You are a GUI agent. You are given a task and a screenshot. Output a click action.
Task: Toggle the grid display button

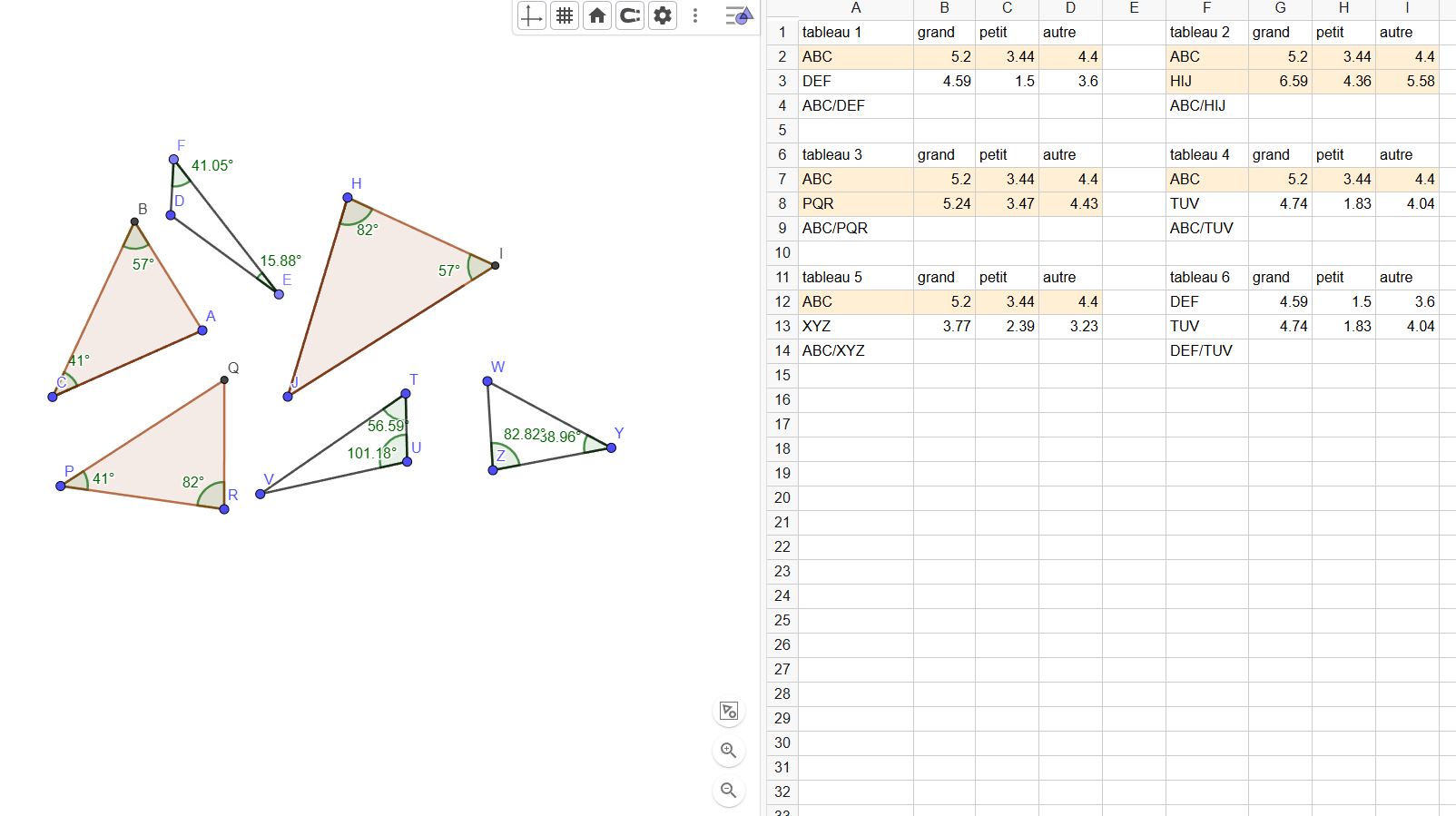pyautogui.click(x=565, y=15)
